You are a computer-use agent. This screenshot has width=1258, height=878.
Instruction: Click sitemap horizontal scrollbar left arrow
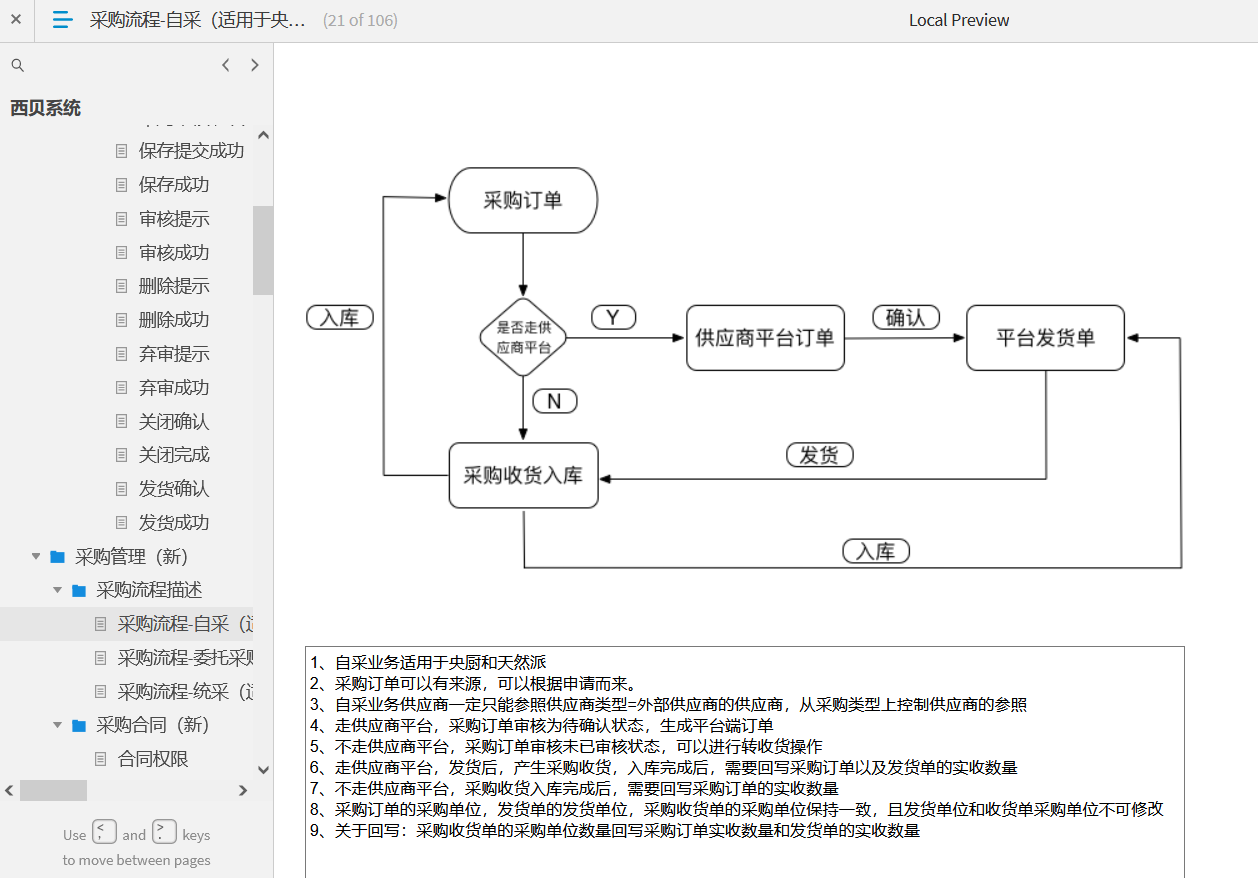[x=9, y=791]
